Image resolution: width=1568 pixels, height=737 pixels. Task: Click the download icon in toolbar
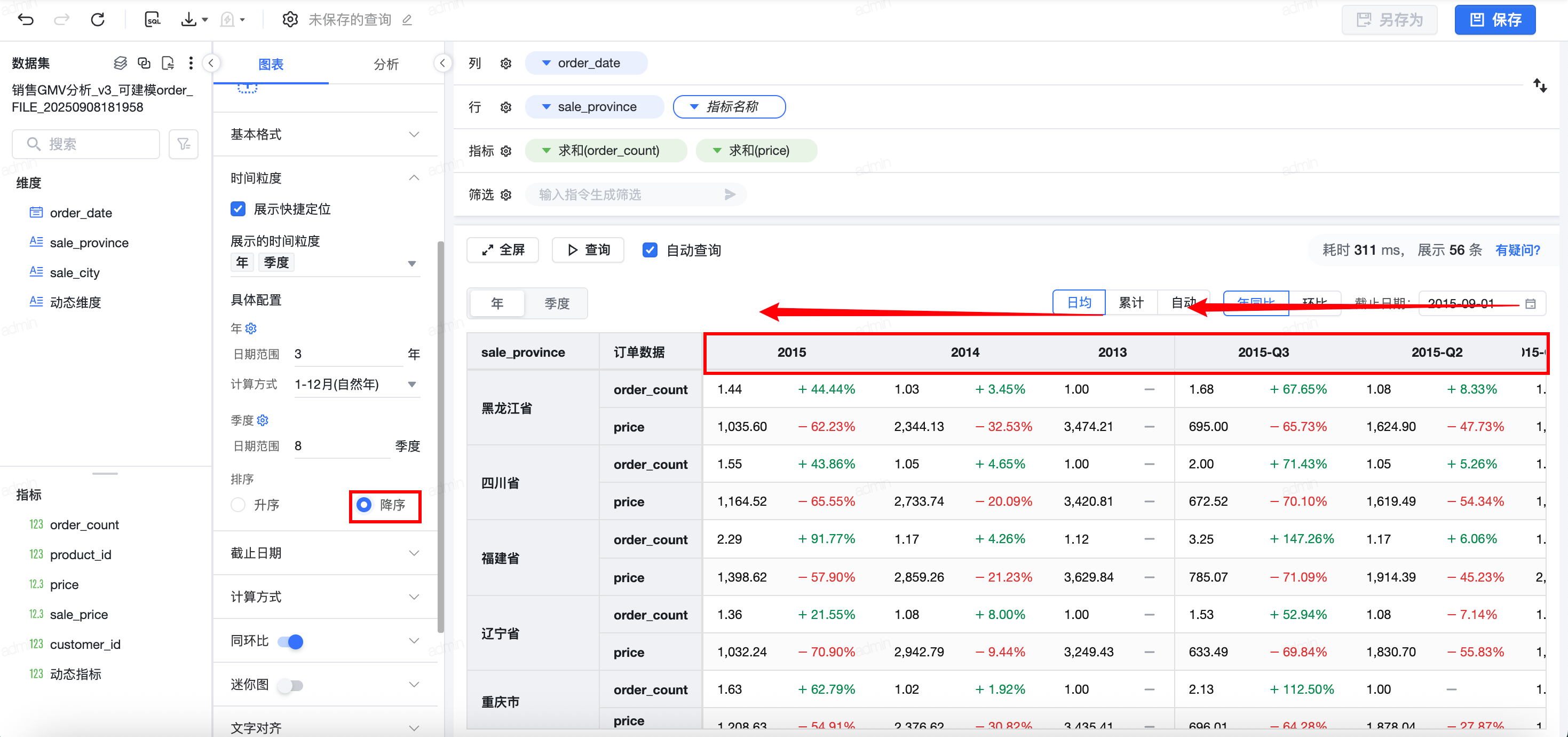point(189,19)
